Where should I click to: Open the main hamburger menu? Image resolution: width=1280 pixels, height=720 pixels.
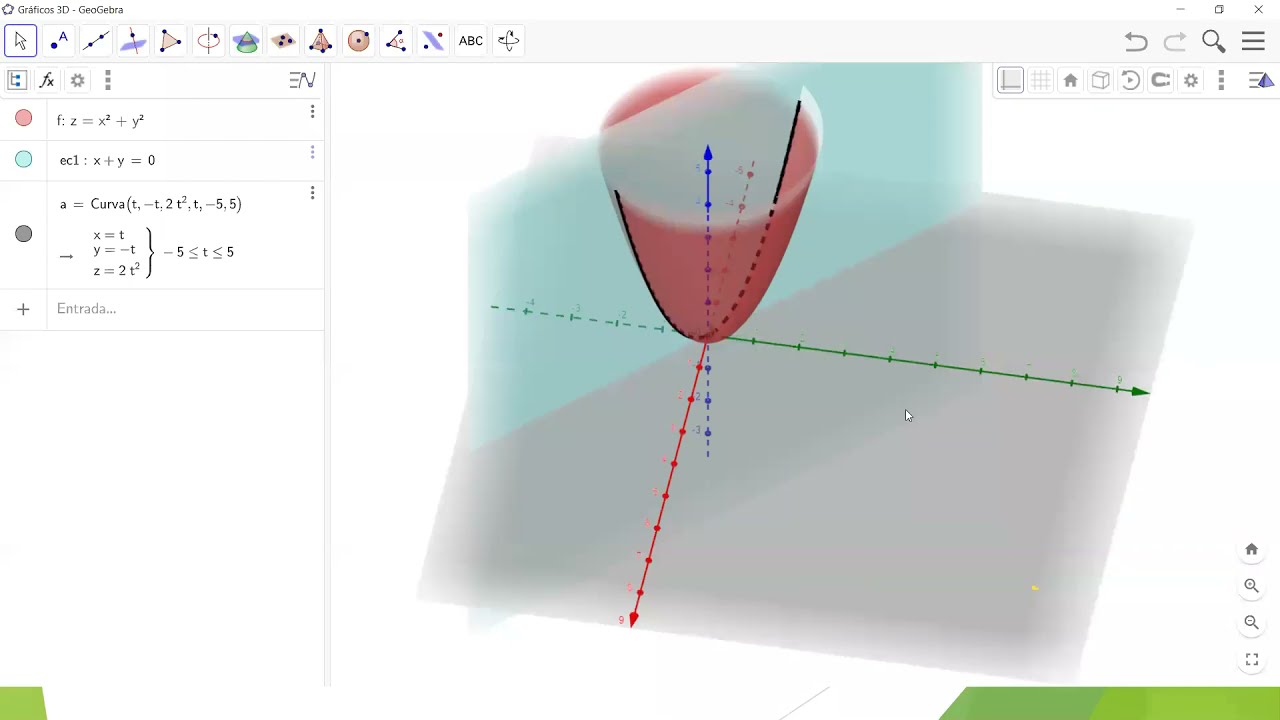(x=1253, y=41)
